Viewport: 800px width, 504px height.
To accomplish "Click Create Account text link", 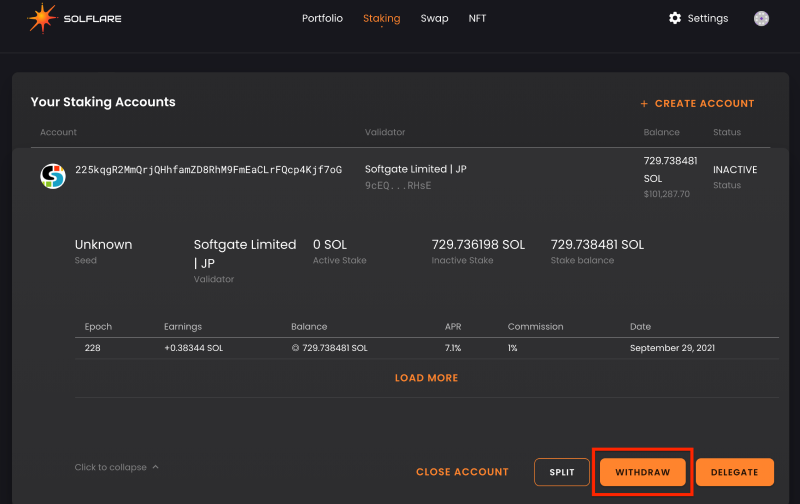I will click(704, 104).
